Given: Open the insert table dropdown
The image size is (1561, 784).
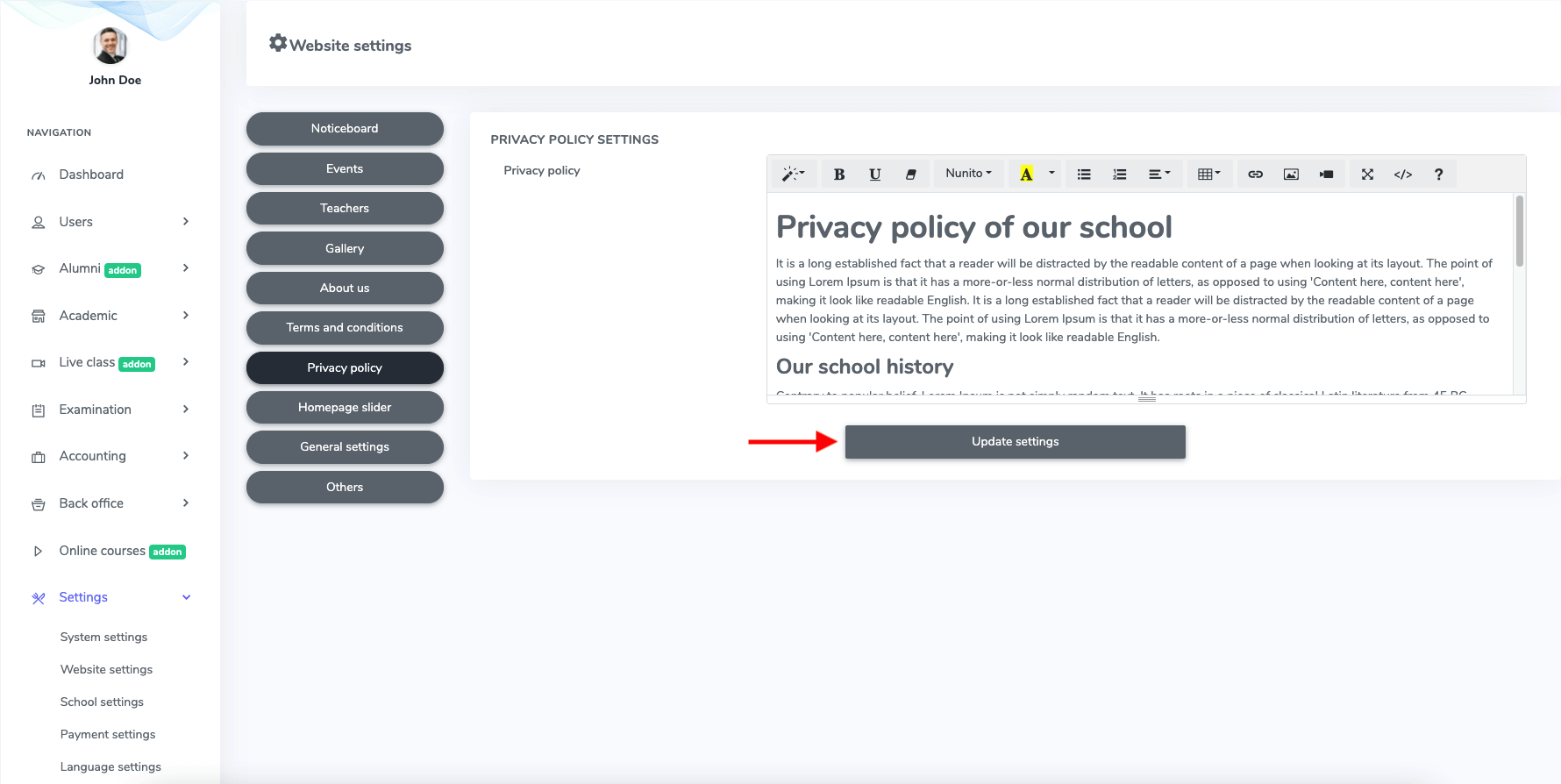Looking at the screenshot, I should 1209,174.
